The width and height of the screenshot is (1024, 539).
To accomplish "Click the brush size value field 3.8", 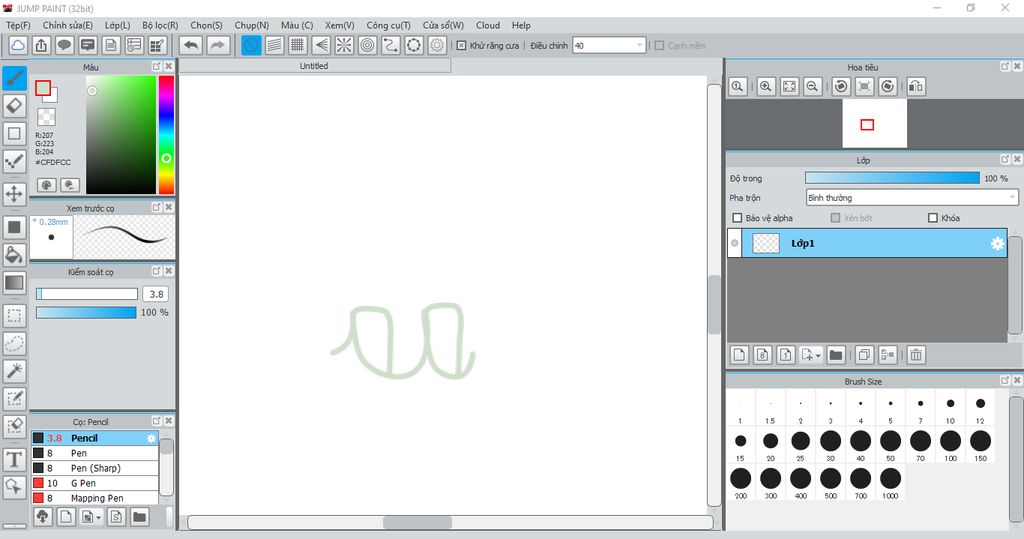I will pos(156,294).
